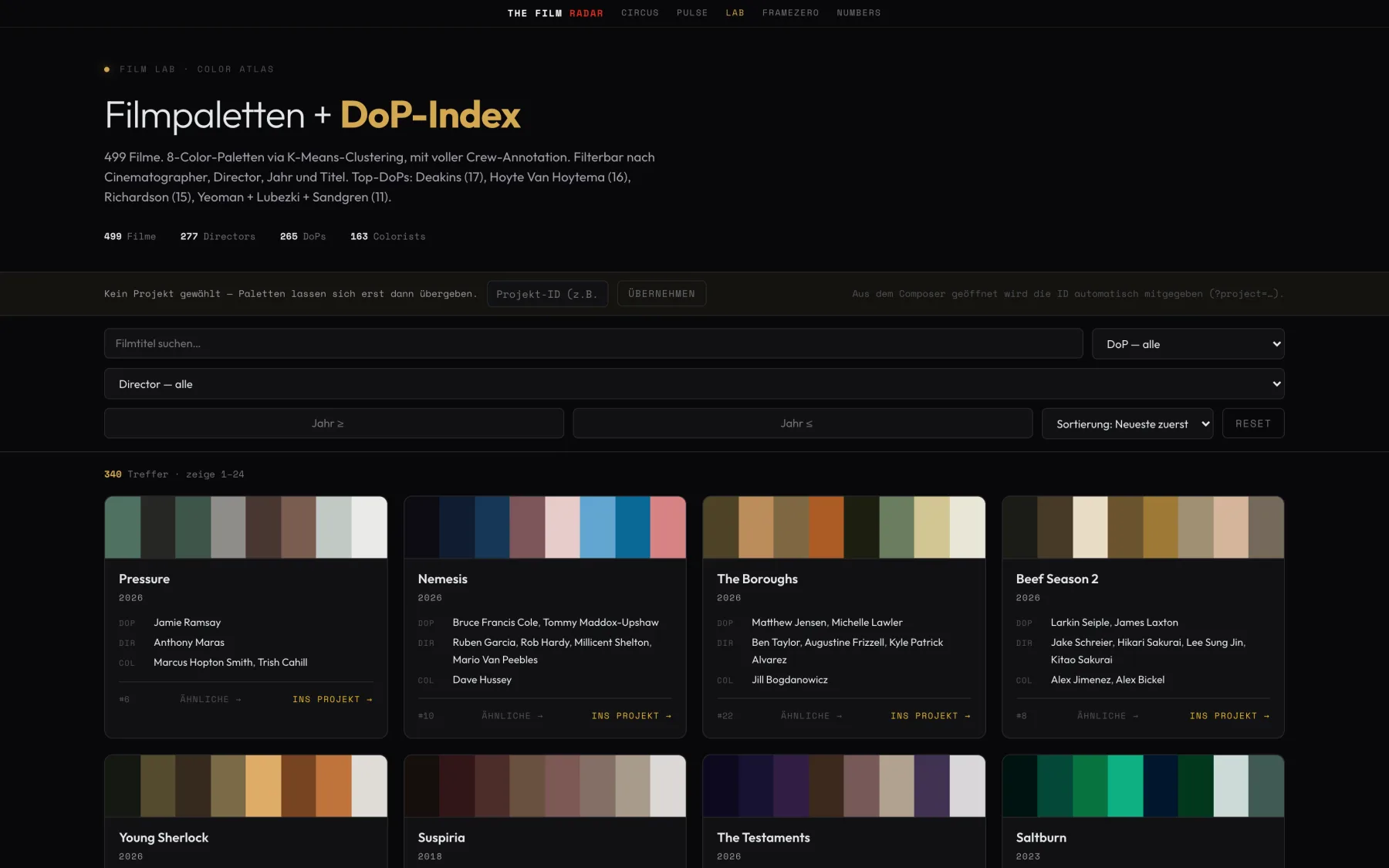
Task: Find similar palettes to Beef Season 2
Action: pyautogui.click(x=1107, y=717)
